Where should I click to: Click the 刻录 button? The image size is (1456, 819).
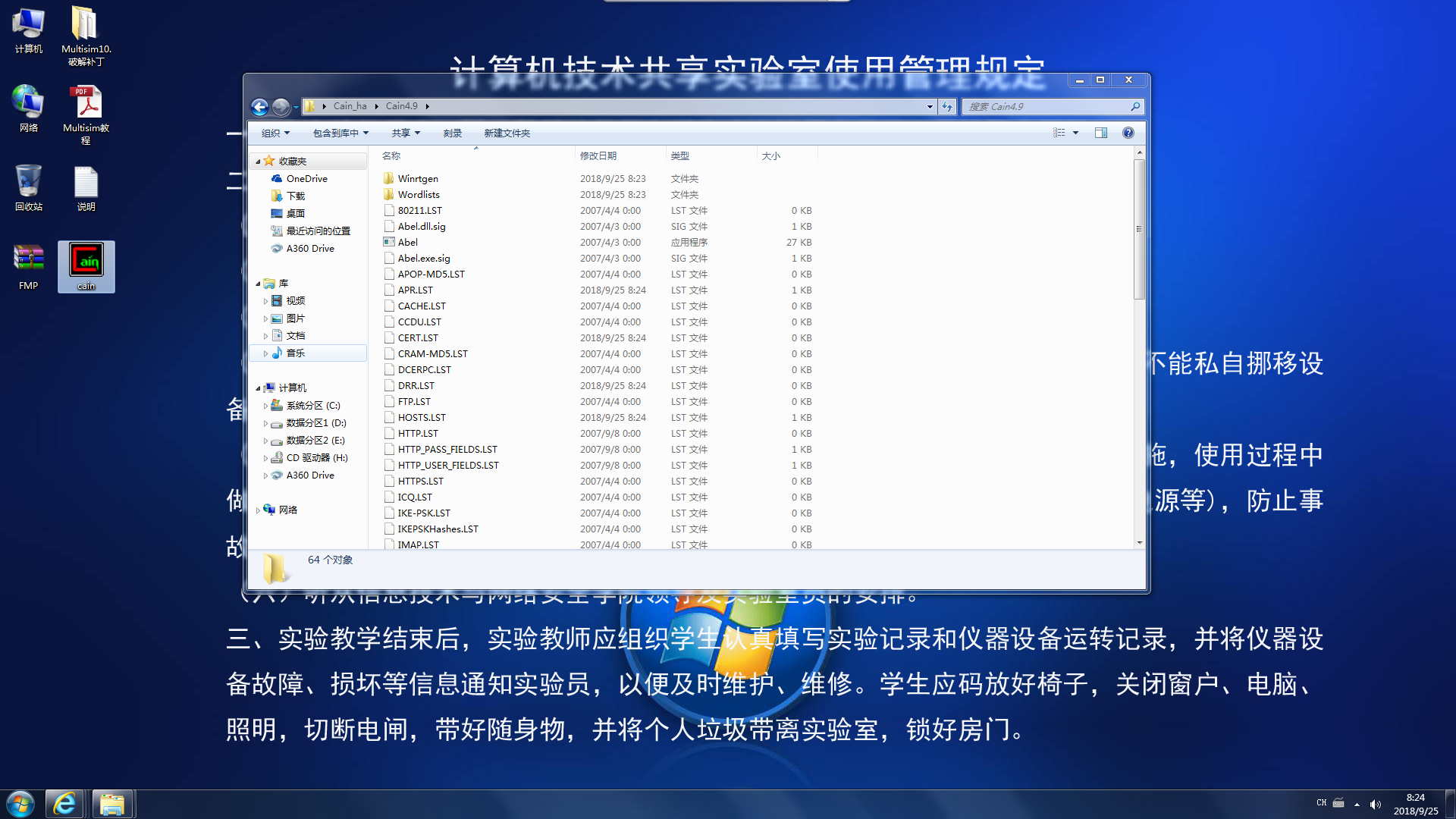[x=453, y=133]
